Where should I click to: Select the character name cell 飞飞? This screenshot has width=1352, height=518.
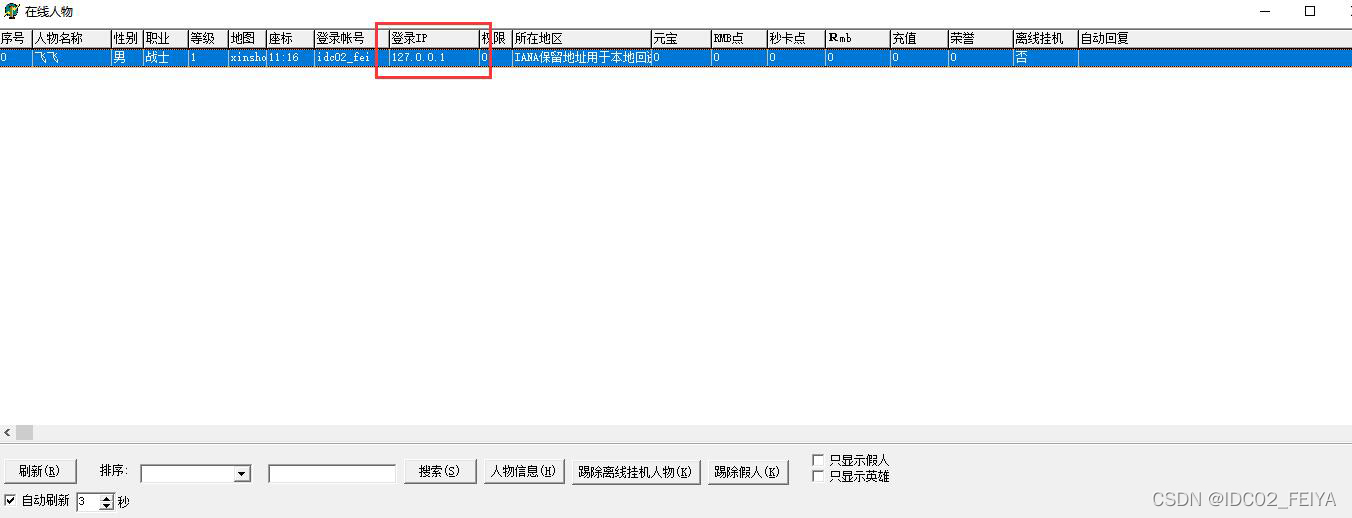[x=72, y=58]
